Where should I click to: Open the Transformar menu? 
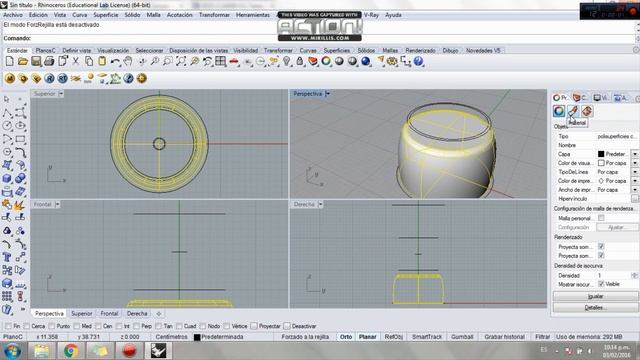coord(214,15)
